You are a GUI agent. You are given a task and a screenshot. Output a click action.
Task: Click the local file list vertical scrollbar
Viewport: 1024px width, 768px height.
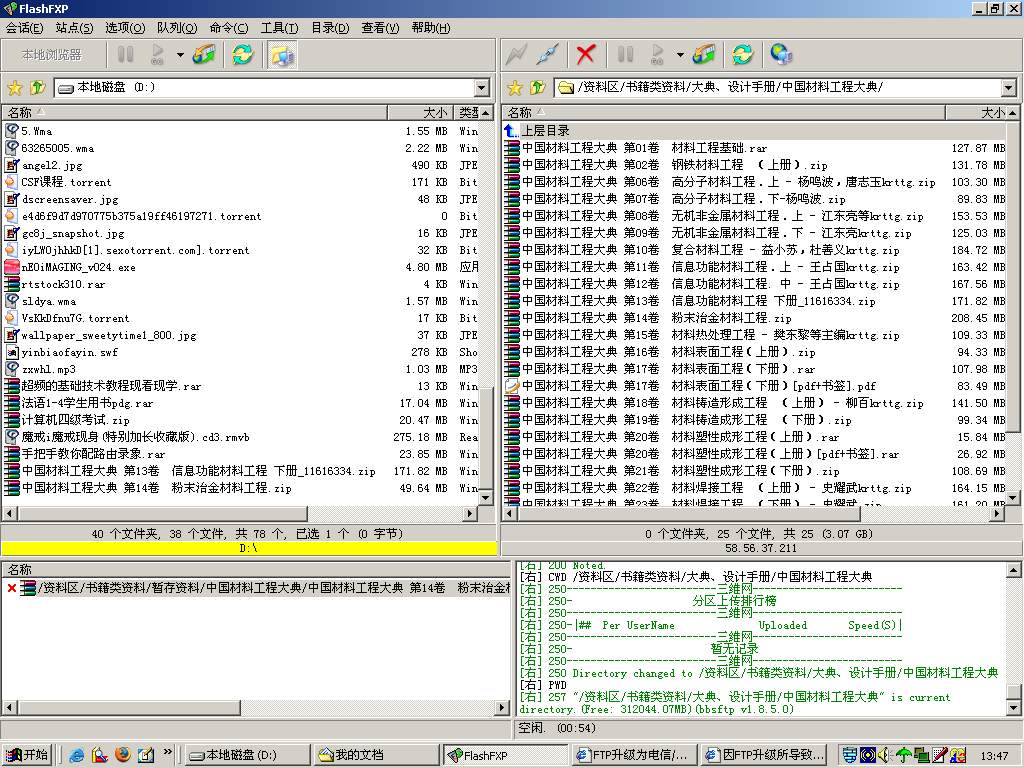[x=485, y=438]
